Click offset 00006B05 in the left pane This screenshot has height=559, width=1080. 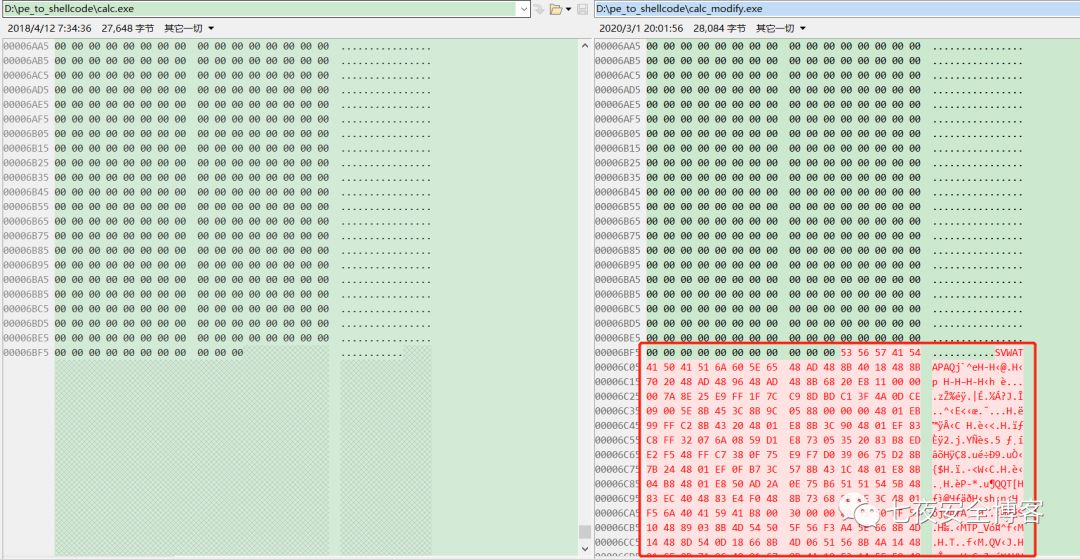(26, 134)
